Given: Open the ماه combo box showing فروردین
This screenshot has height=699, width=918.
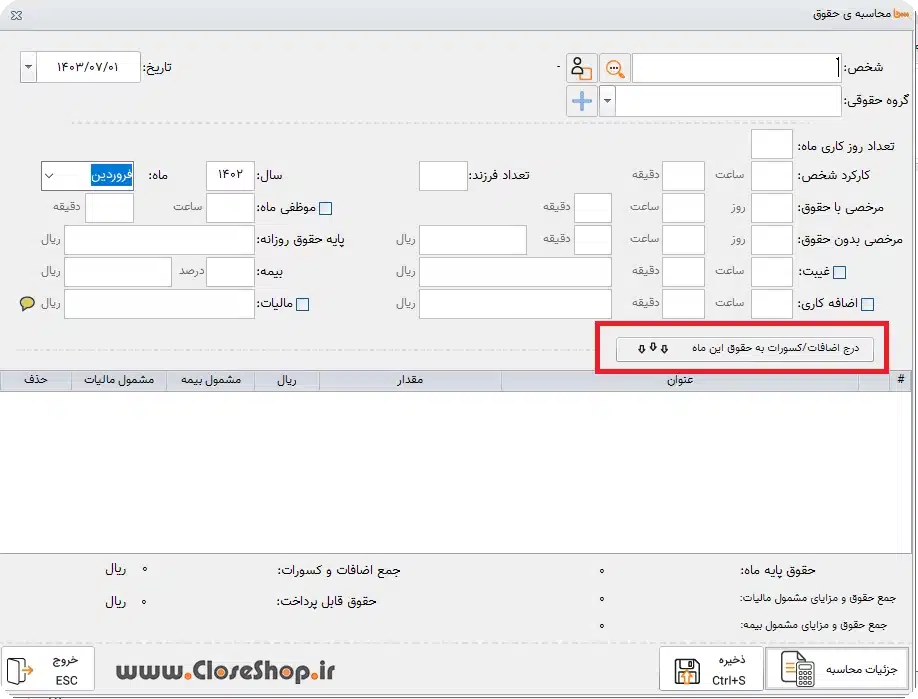Looking at the screenshot, I should tap(87, 176).
